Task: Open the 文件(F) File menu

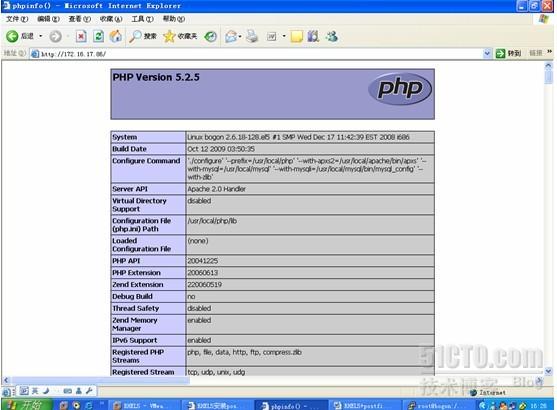Action: [17, 19]
